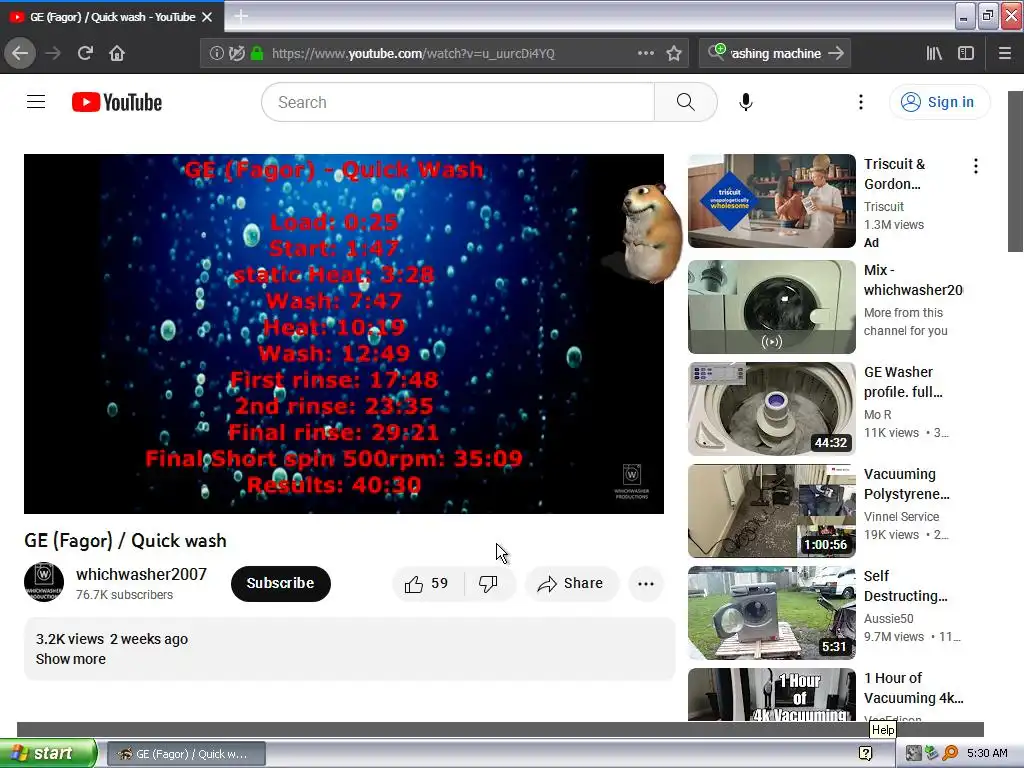The width and height of the screenshot is (1024, 768).
Task: Click the Mix - whichwasher2007 title
Action: click(913, 280)
